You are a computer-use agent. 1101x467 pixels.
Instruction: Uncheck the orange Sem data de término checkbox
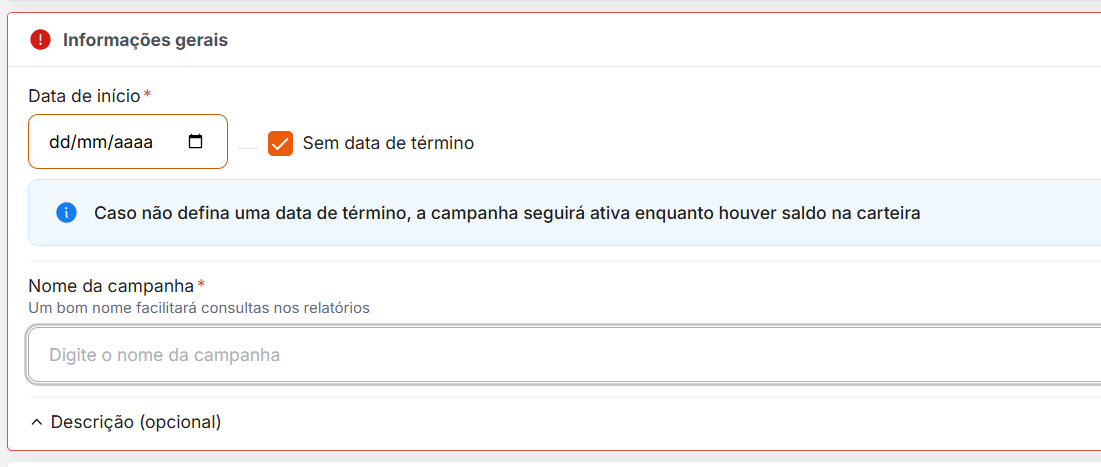click(280, 143)
